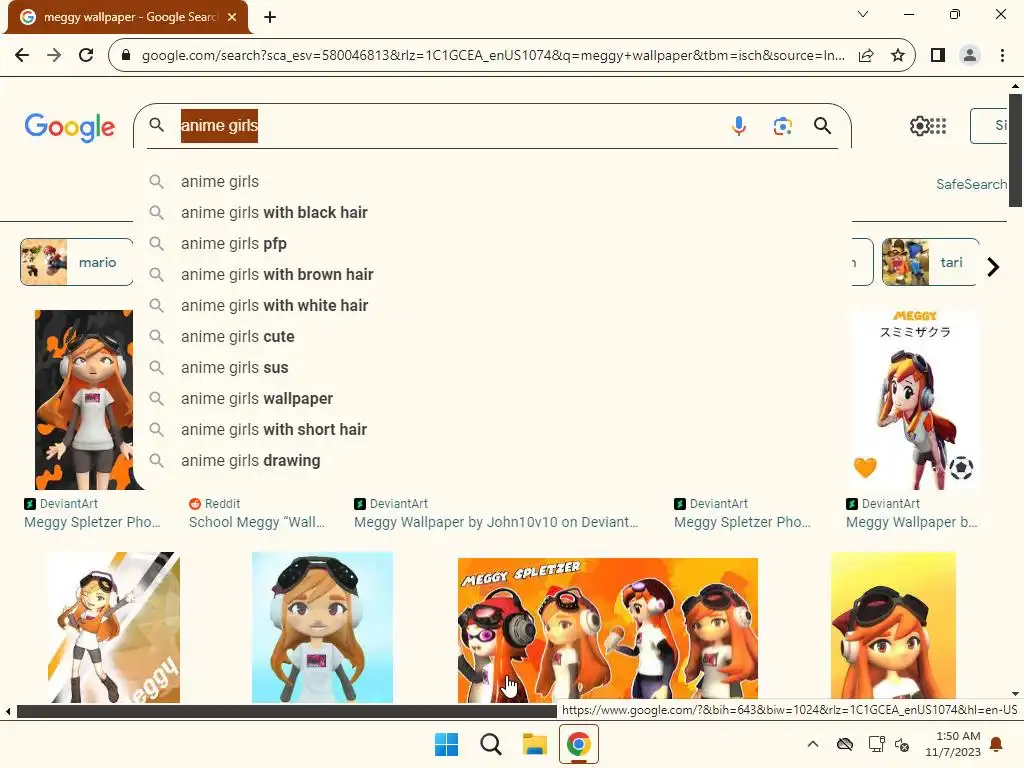Open Meggy camo background image thumbnail

84,400
